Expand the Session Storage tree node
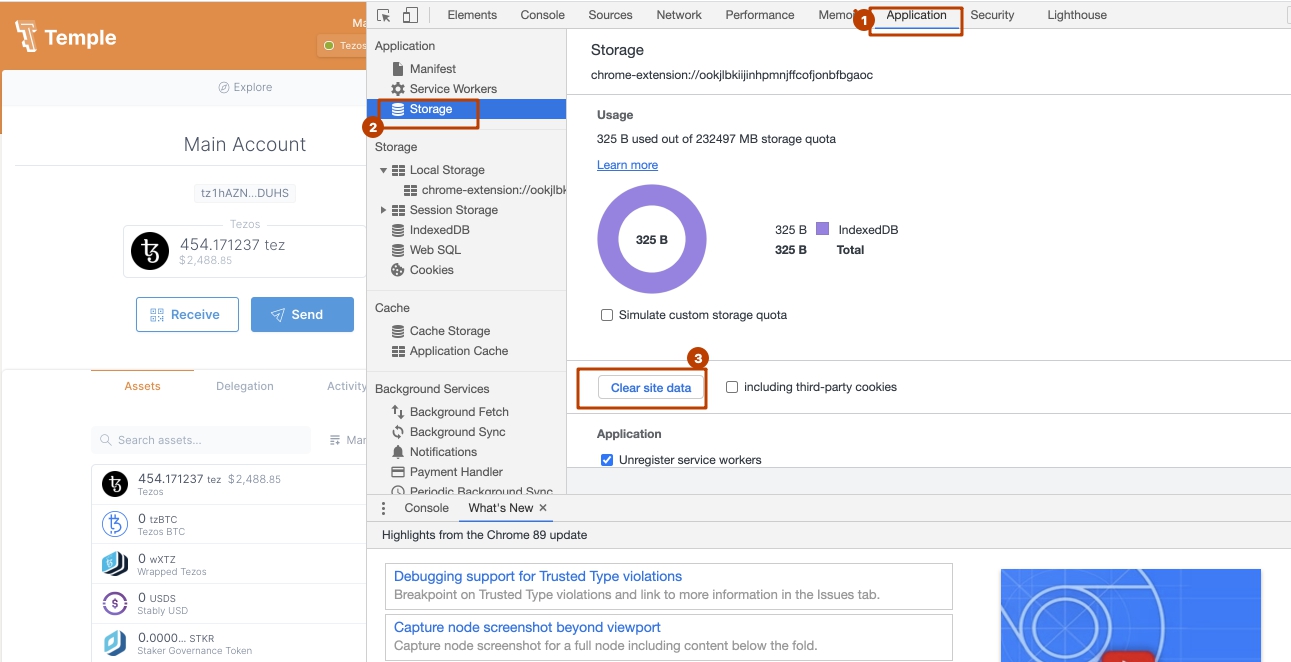Image resolution: width=1291 pixels, height=662 pixels. (383, 210)
